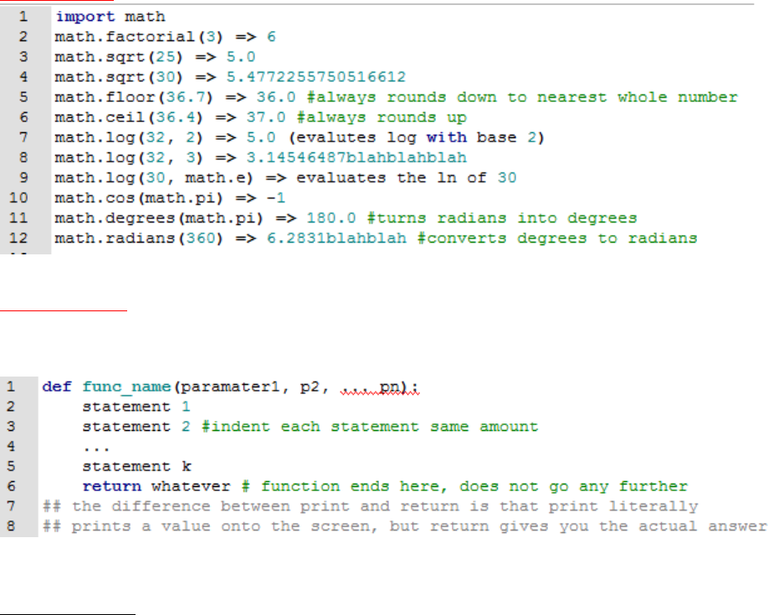
Task: Click comment '#indent each statement same amount'
Action: (370, 426)
